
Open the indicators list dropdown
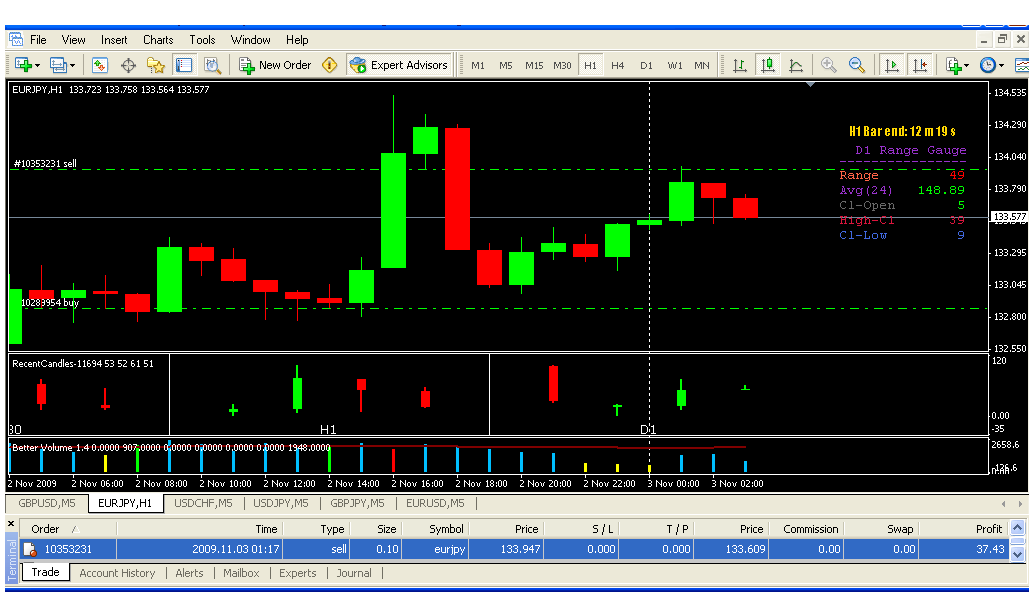pos(966,65)
